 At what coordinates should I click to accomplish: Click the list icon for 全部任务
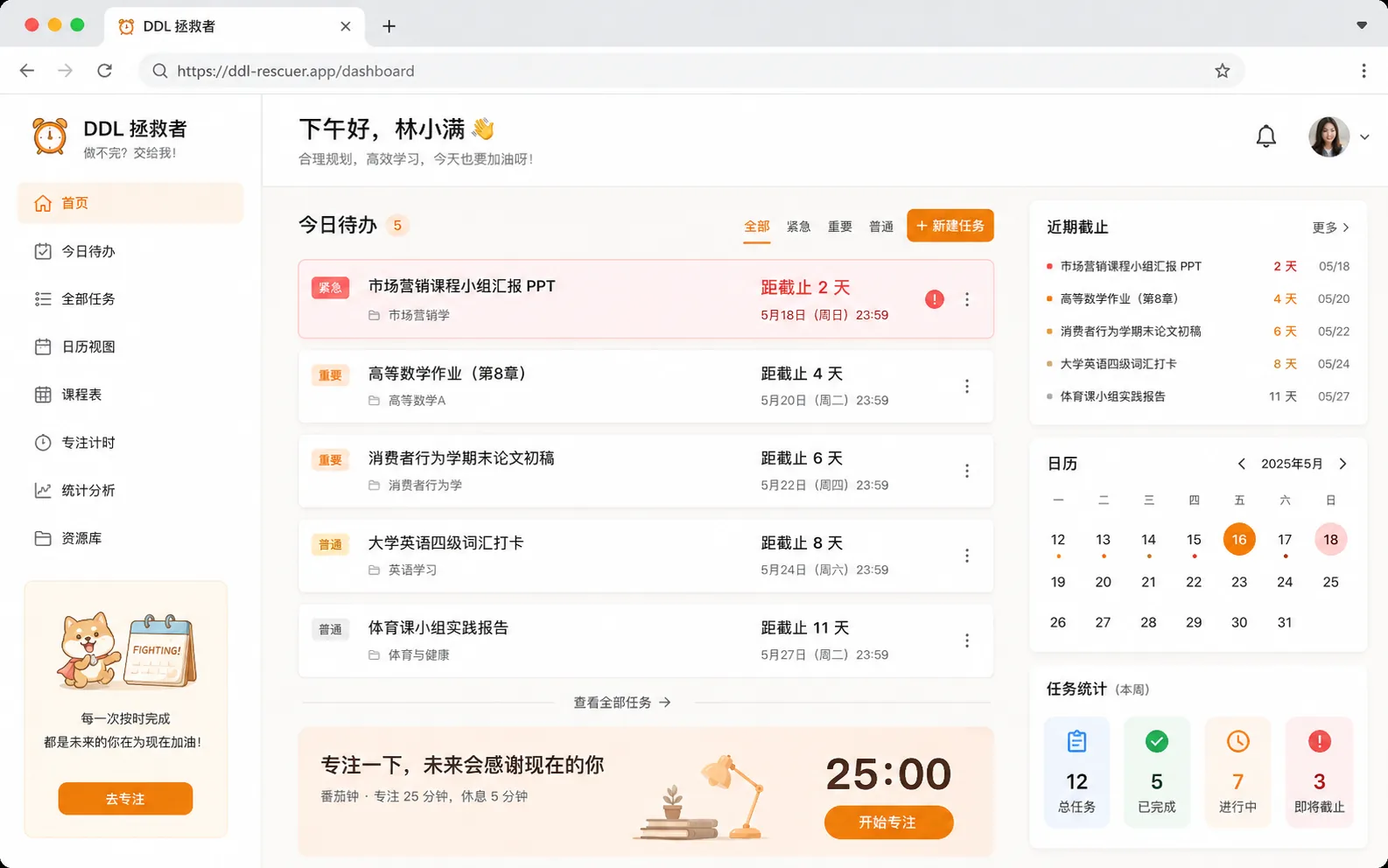pyautogui.click(x=42, y=299)
